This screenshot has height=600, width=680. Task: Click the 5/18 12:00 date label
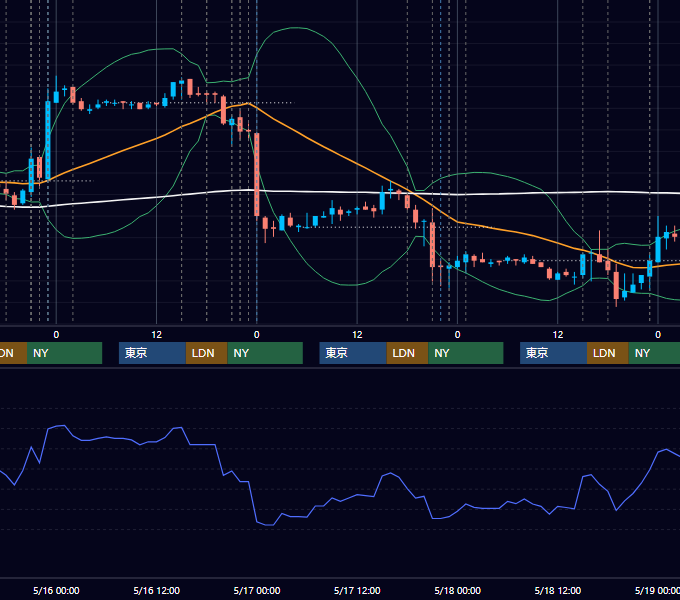pos(558,590)
